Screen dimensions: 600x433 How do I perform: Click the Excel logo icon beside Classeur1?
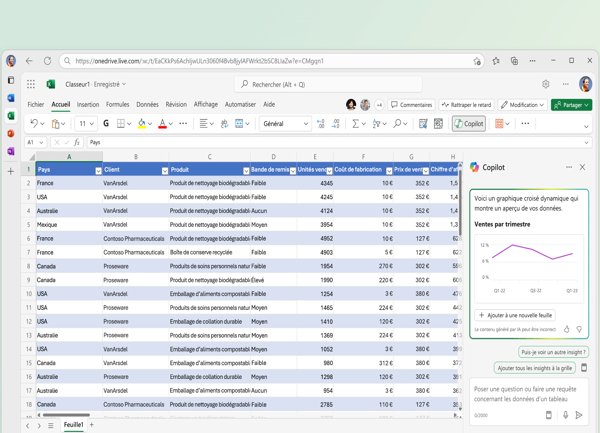[x=51, y=84]
